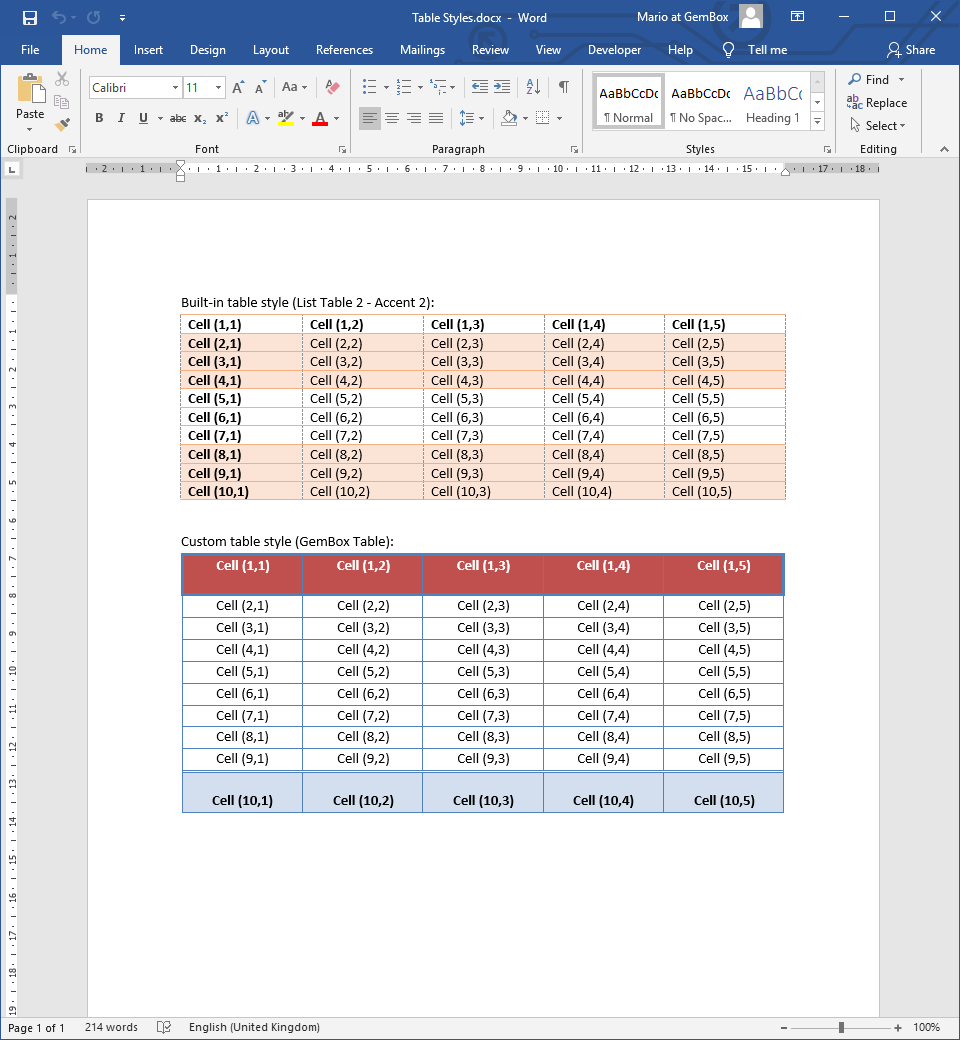Open the Select menu in Editing group
This screenshot has width=960, height=1040.
click(x=879, y=125)
